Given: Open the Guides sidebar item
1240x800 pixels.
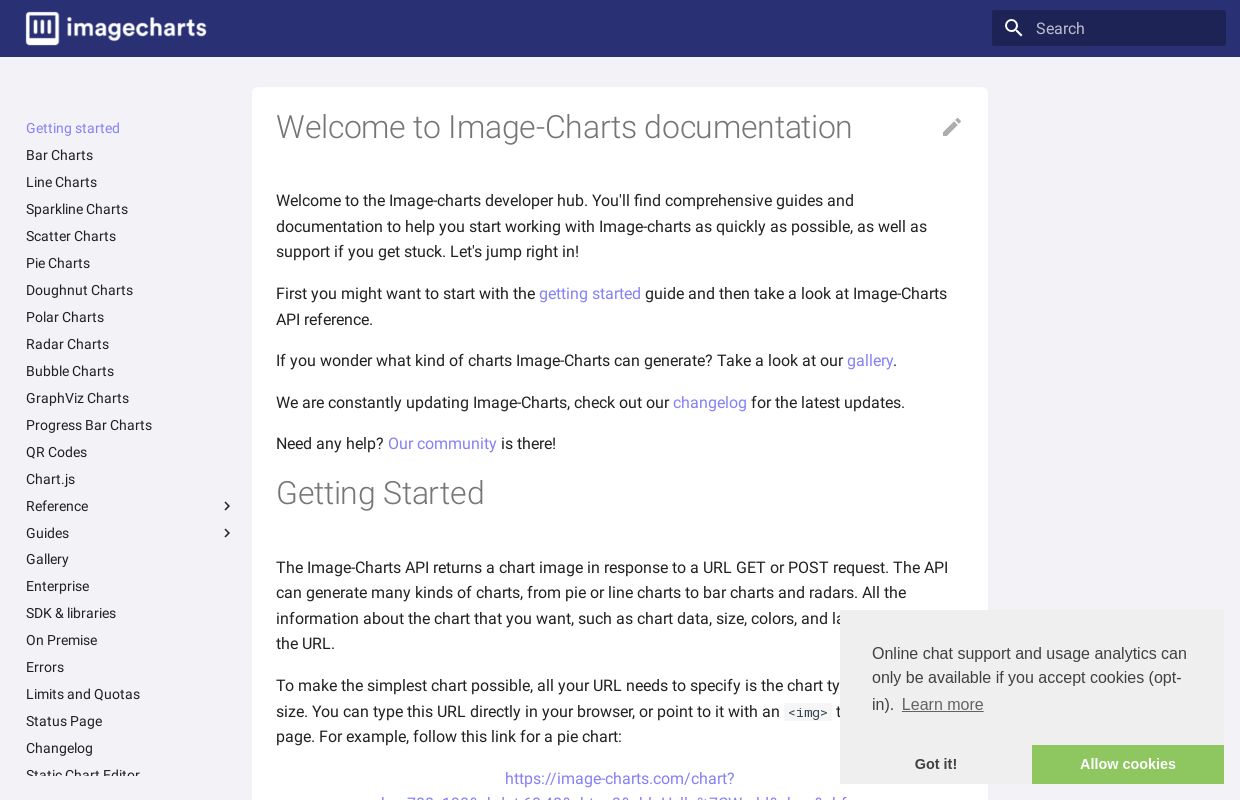Looking at the screenshot, I should [x=47, y=533].
